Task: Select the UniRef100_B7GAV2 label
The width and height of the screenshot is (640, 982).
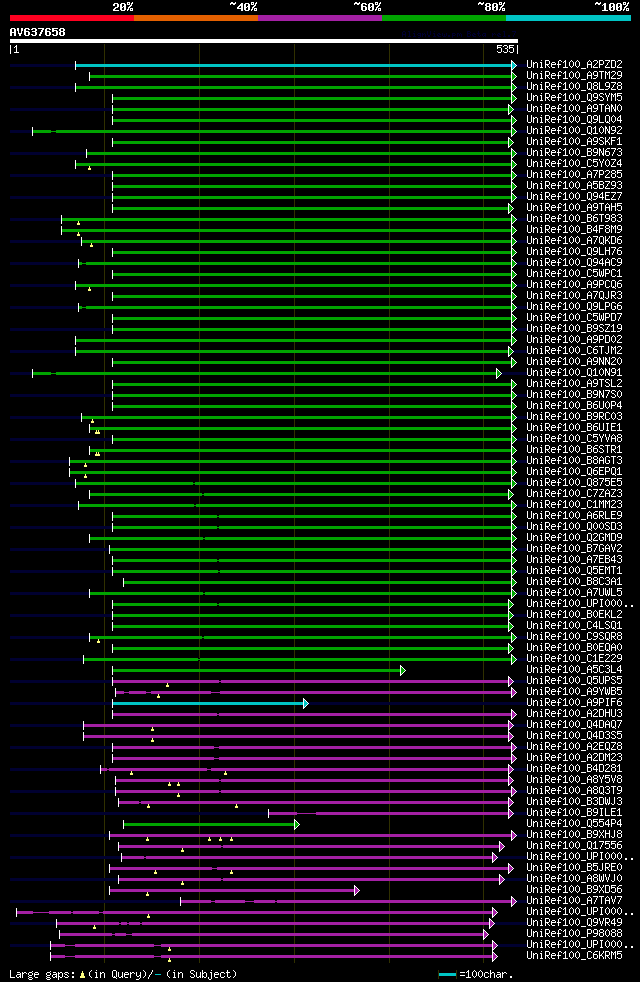Action: point(574,549)
